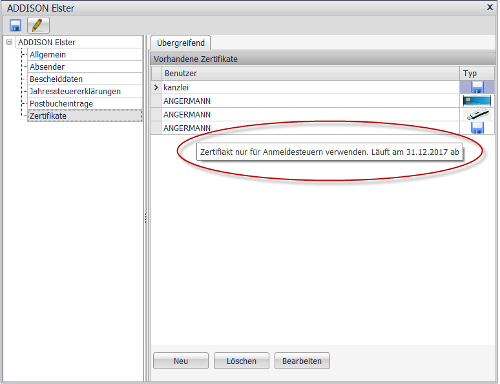Viewport: 500px width, 384px height.
Task: Click the floppy disk type icon for kanzlei
Action: tap(477, 87)
